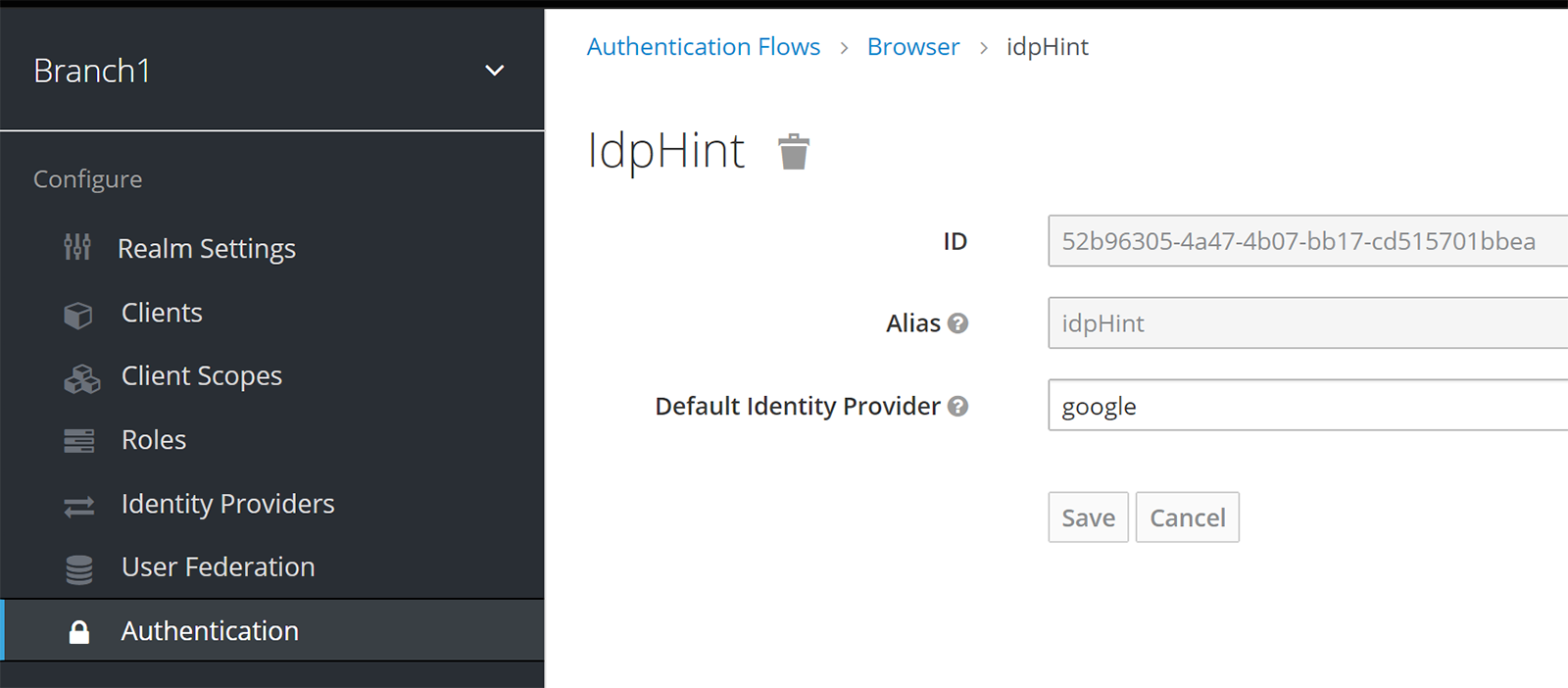
Task: Expand the Branch1 realm dropdown
Action: [x=495, y=71]
